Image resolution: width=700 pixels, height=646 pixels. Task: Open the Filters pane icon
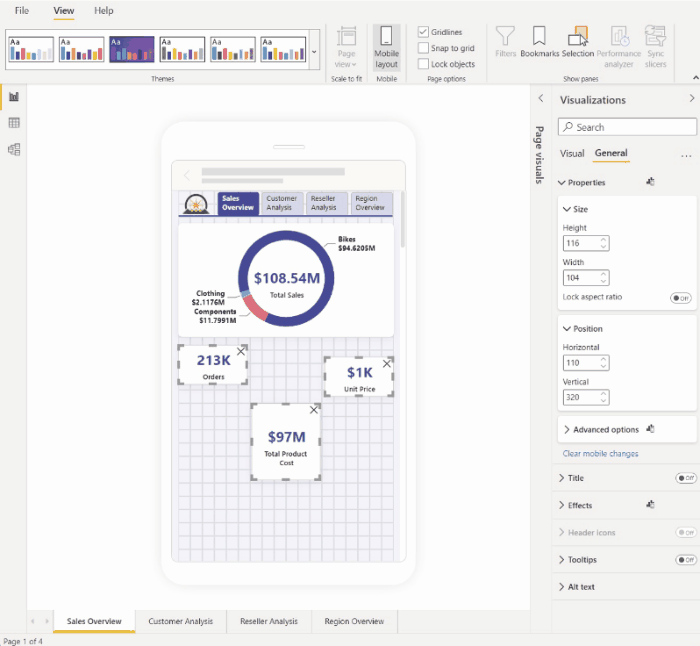pyautogui.click(x=505, y=42)
